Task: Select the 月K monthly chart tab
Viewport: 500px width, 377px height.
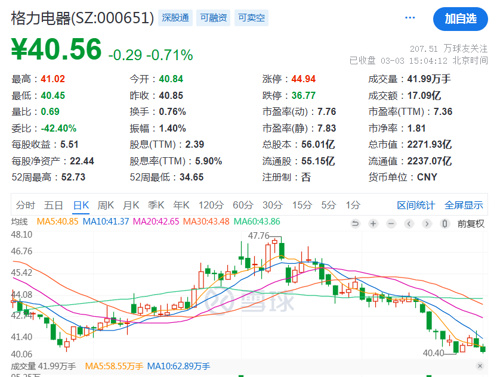Action: 131,205
